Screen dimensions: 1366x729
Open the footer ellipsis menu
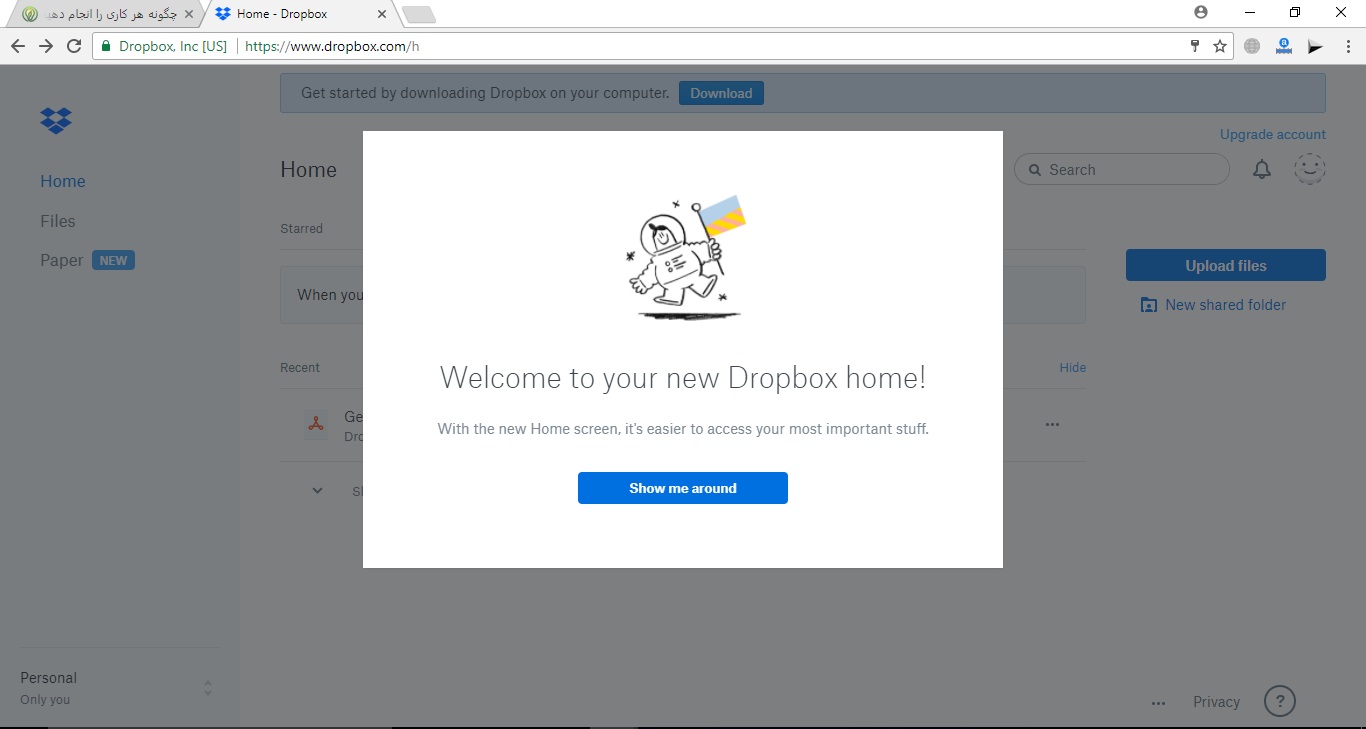coord(1158,703)
